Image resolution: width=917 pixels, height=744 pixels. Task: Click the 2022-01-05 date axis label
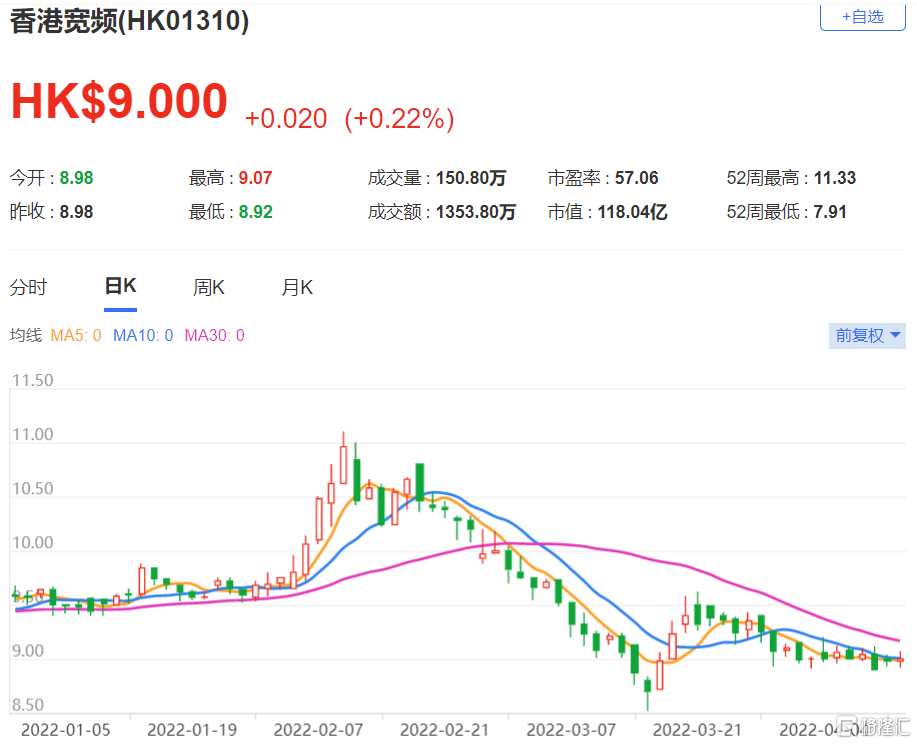pos(66,730)
